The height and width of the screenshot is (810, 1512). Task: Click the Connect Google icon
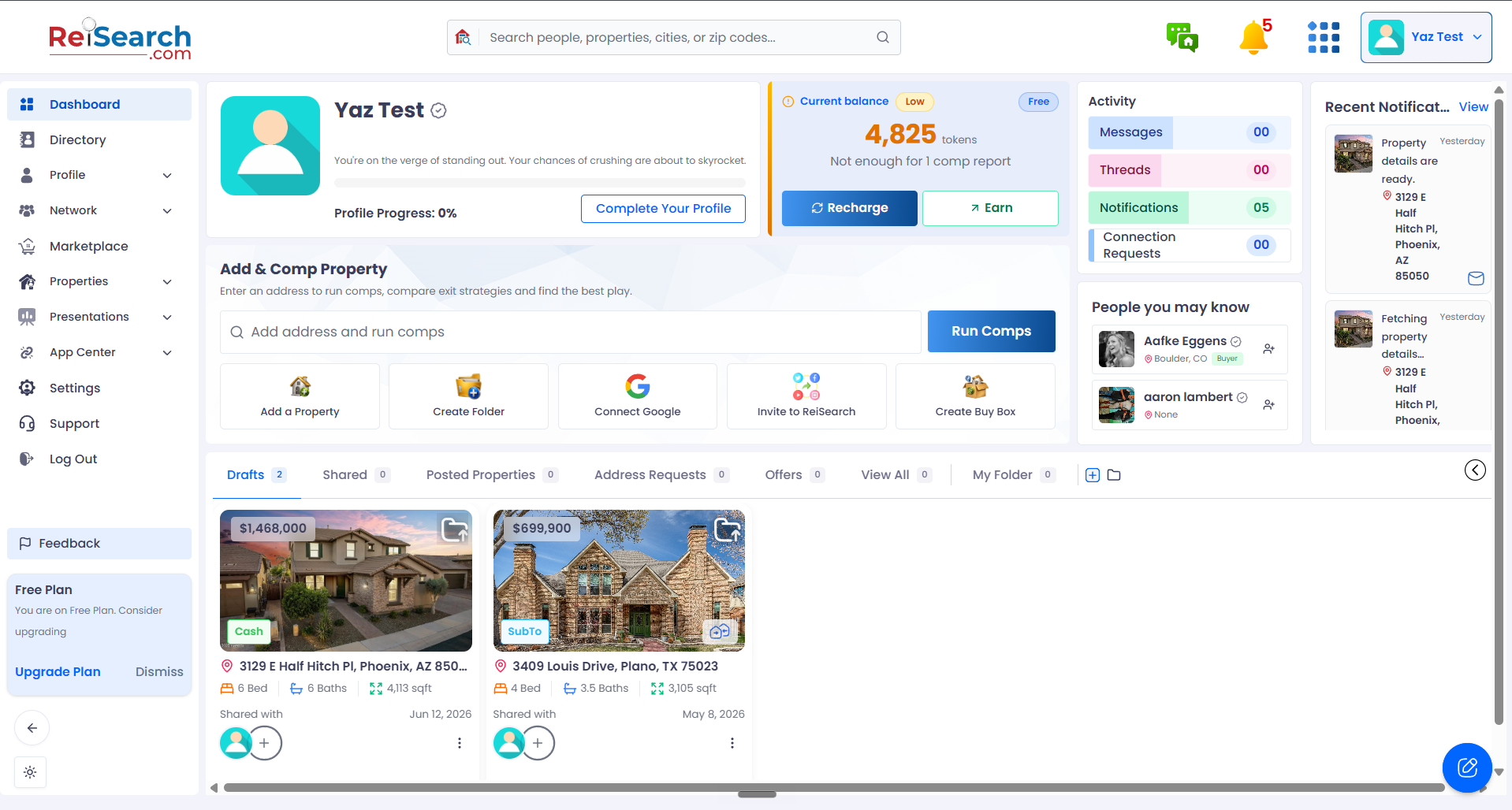pos(637,387)
